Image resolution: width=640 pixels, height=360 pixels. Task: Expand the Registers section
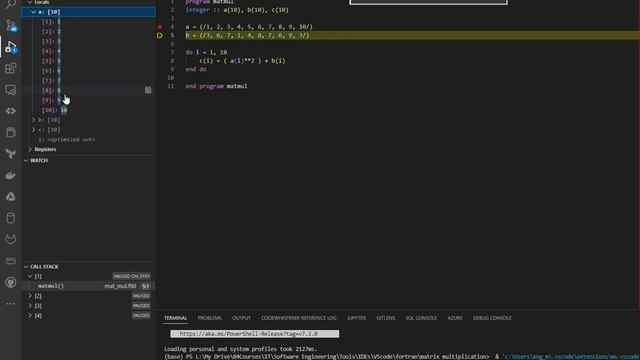pyautogui.click(x=30, y=149)
